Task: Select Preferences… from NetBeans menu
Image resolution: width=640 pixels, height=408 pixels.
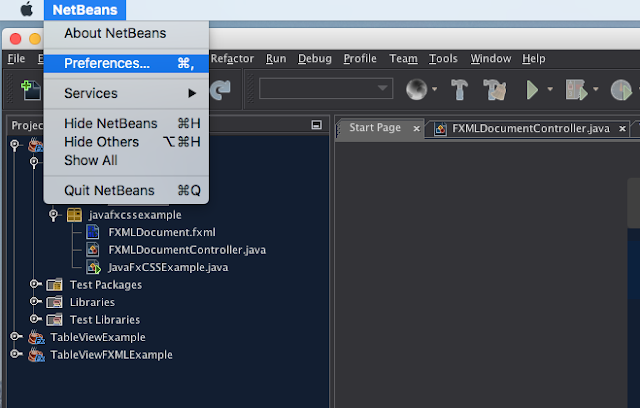Action: 127,64
